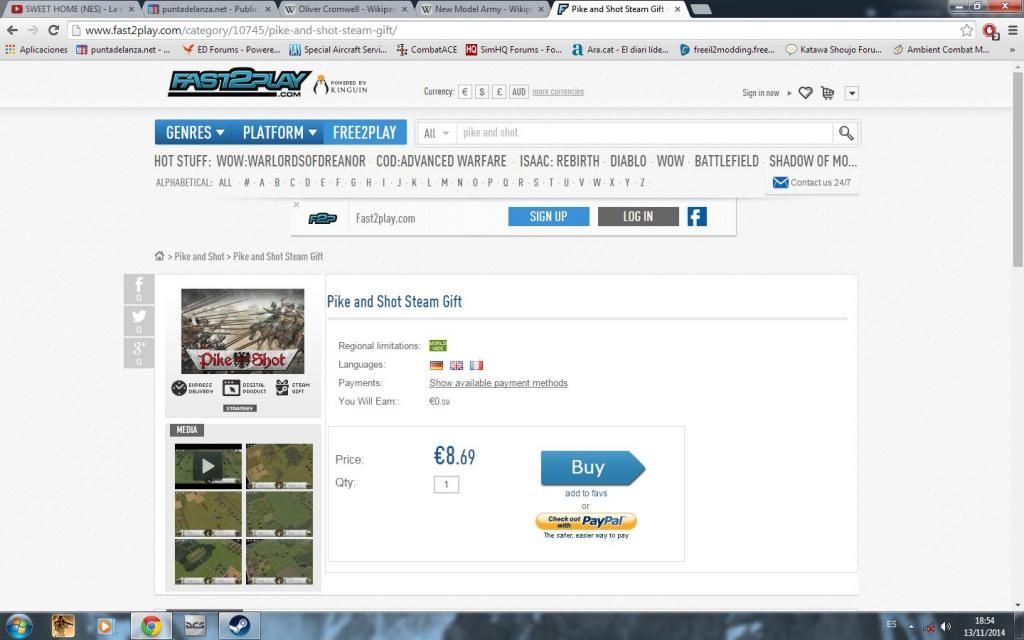Viewport: 1024px width, 640px height.
Task: Click the LOG IN button
Action: pos(638,217)
